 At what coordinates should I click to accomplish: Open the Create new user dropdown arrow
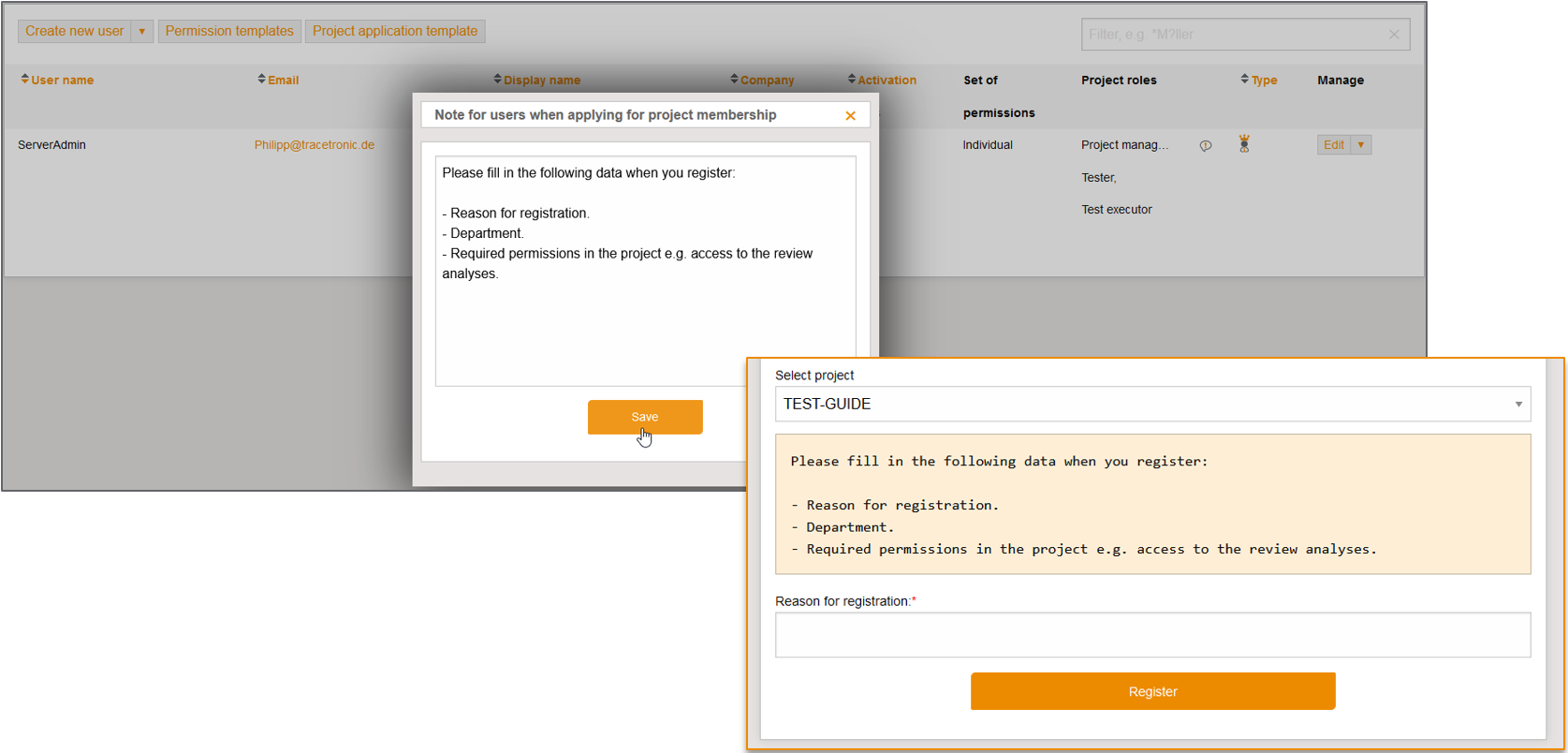point(142,31)
